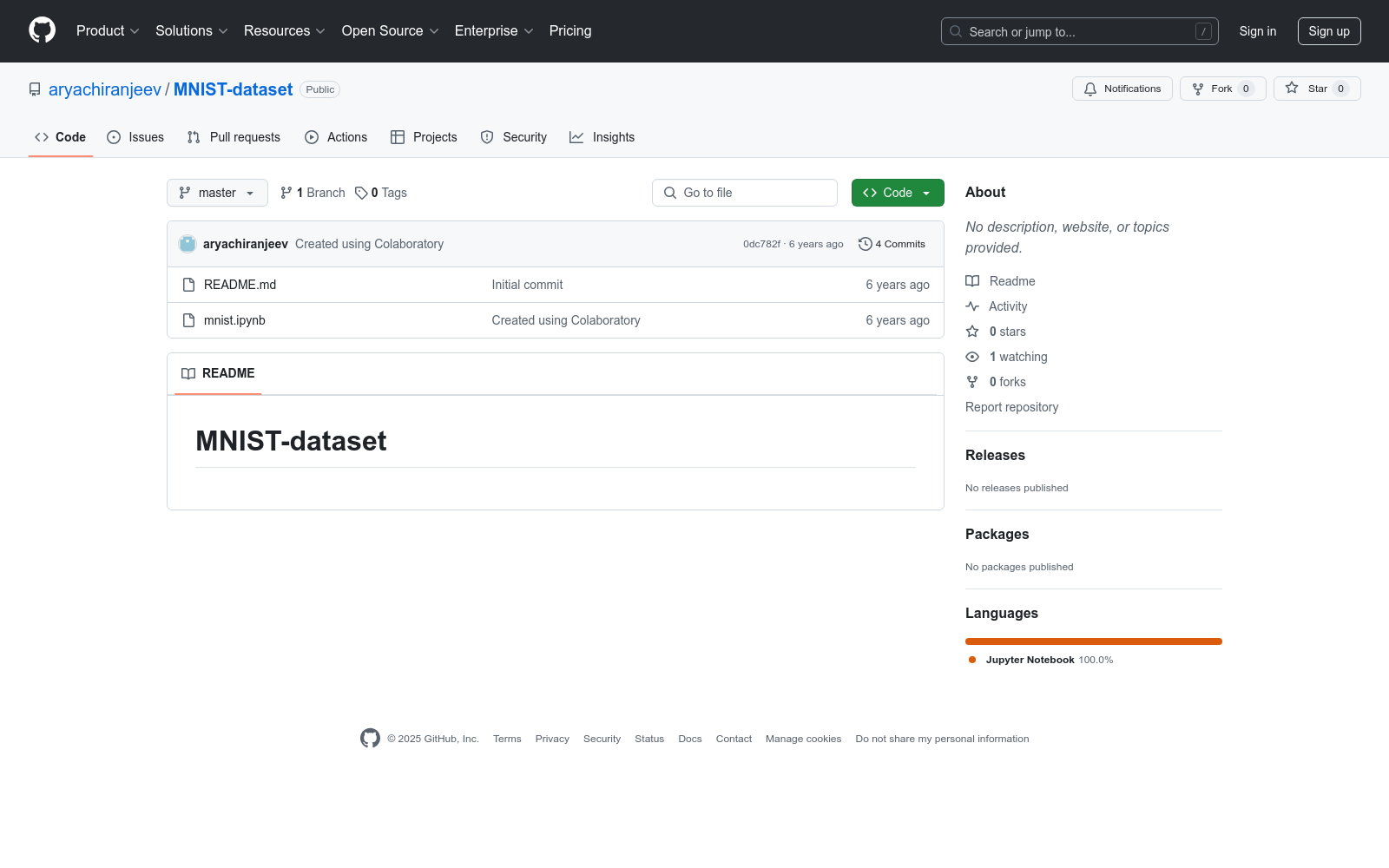
Task: Open the Actions tab
Action: coord(336,137)
